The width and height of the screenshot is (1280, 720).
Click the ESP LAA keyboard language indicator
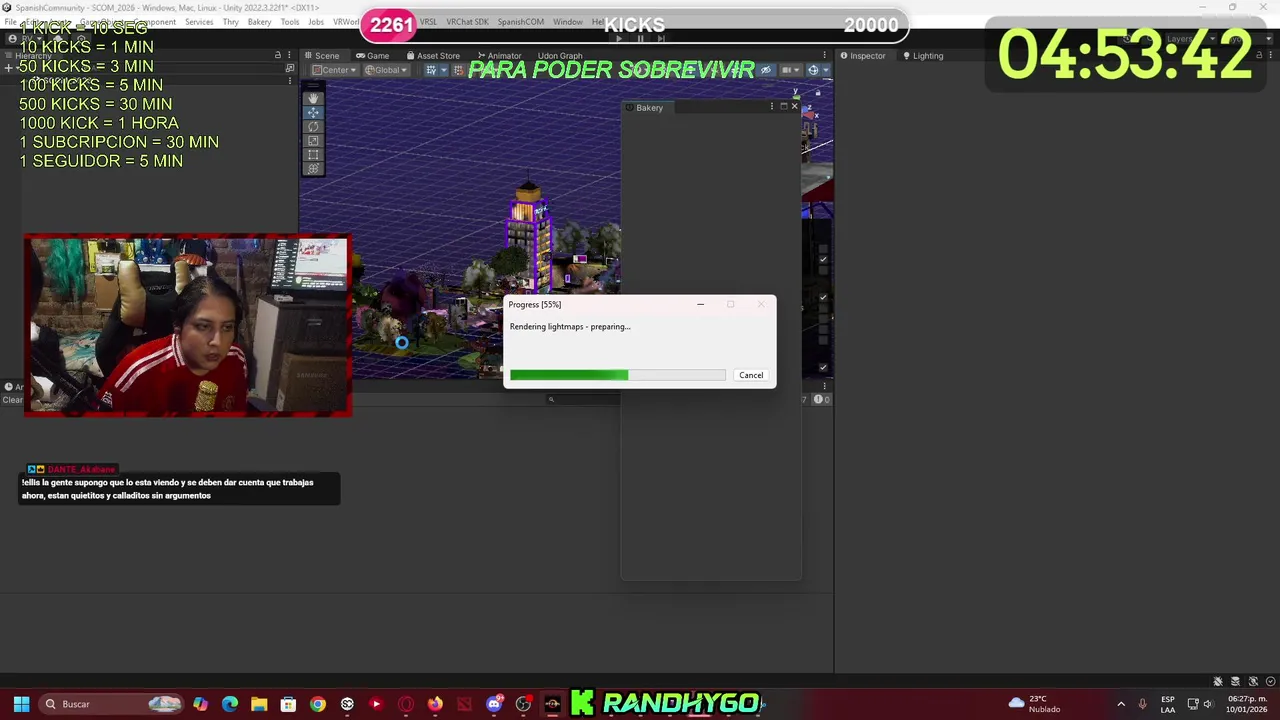click(x=1167, y=704)
